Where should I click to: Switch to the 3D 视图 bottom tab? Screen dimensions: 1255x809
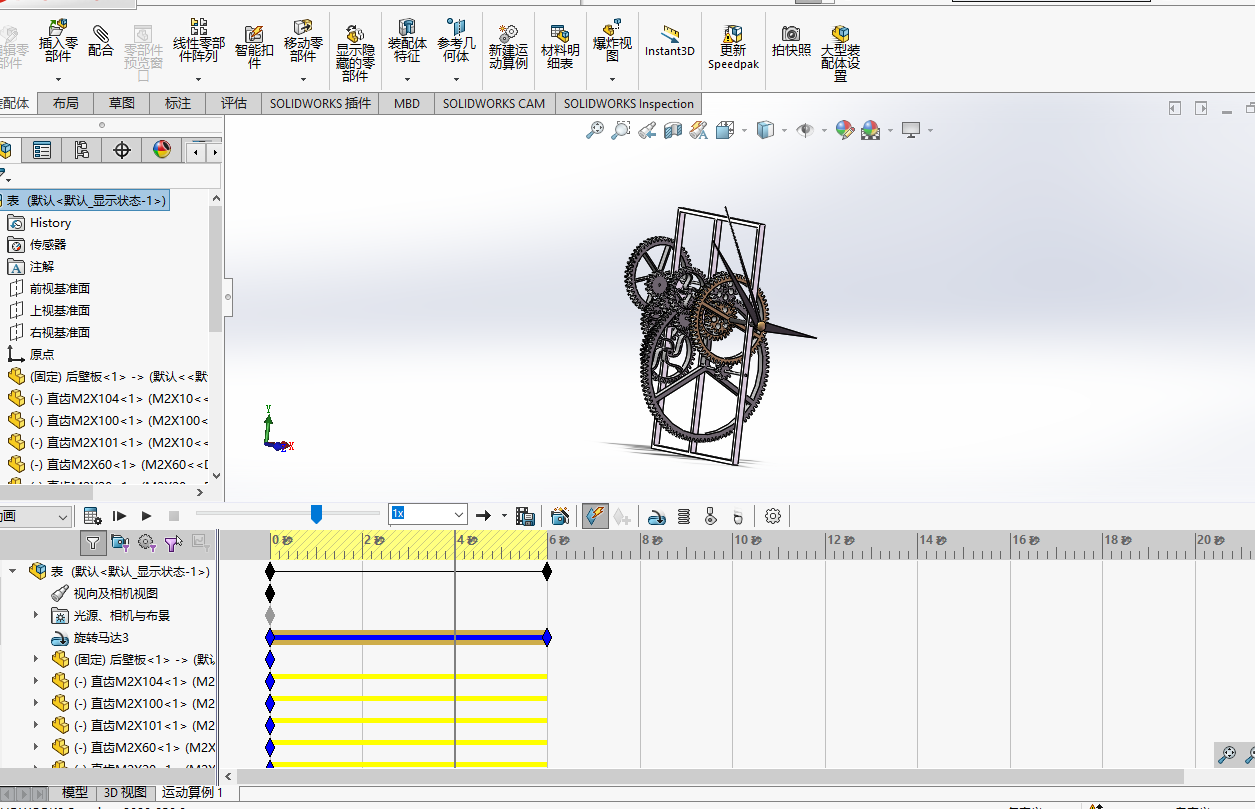tap(125, 792)
